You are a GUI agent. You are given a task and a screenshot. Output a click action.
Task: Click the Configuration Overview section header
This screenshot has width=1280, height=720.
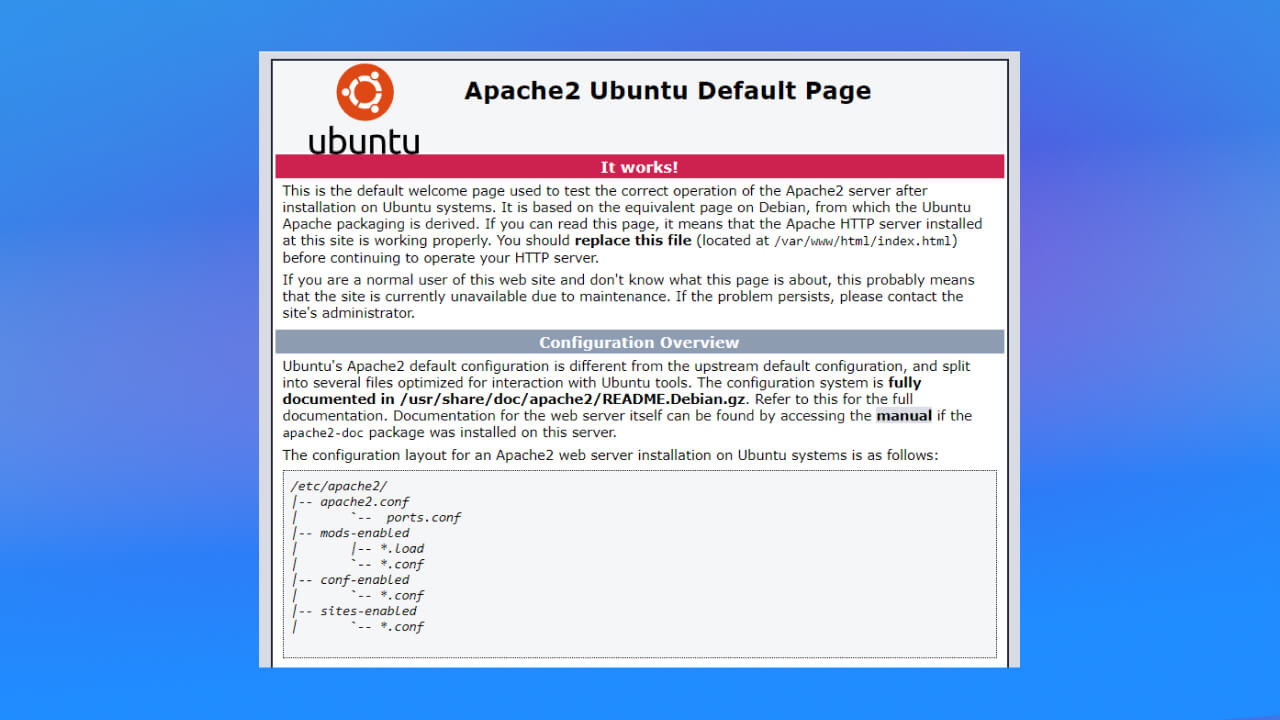point(639,342)
